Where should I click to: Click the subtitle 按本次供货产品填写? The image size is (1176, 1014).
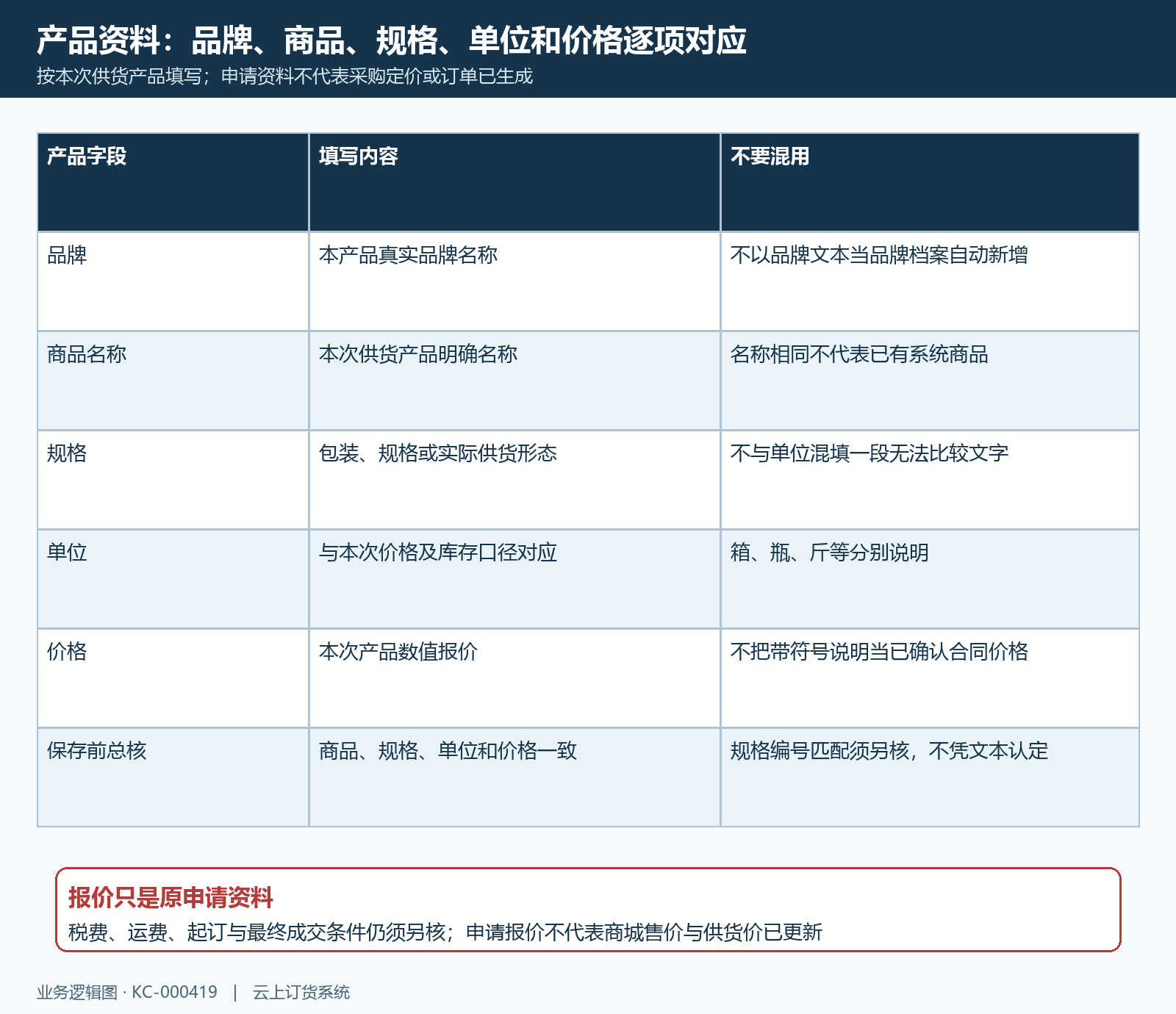tap(119, 76)
